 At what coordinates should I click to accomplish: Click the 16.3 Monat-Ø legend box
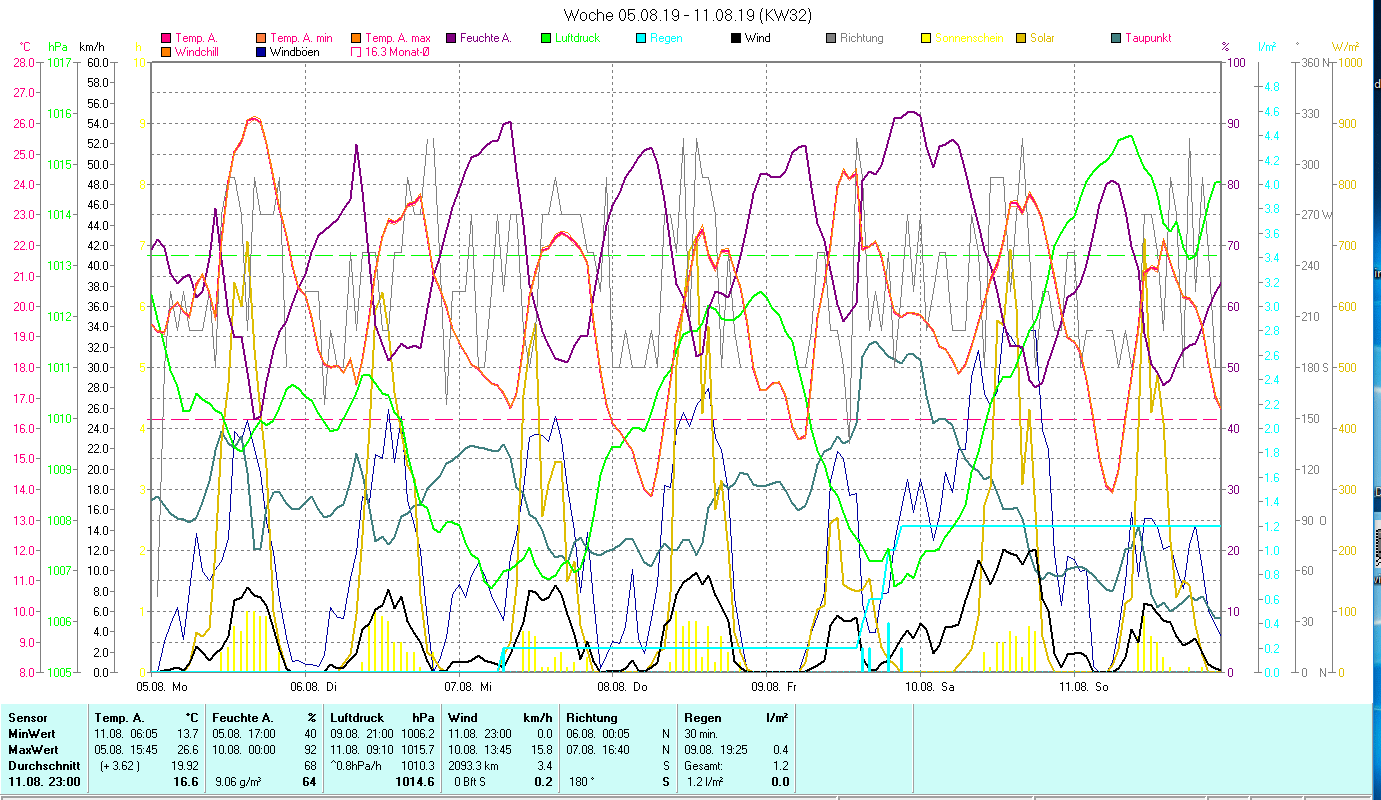[356, 52]
